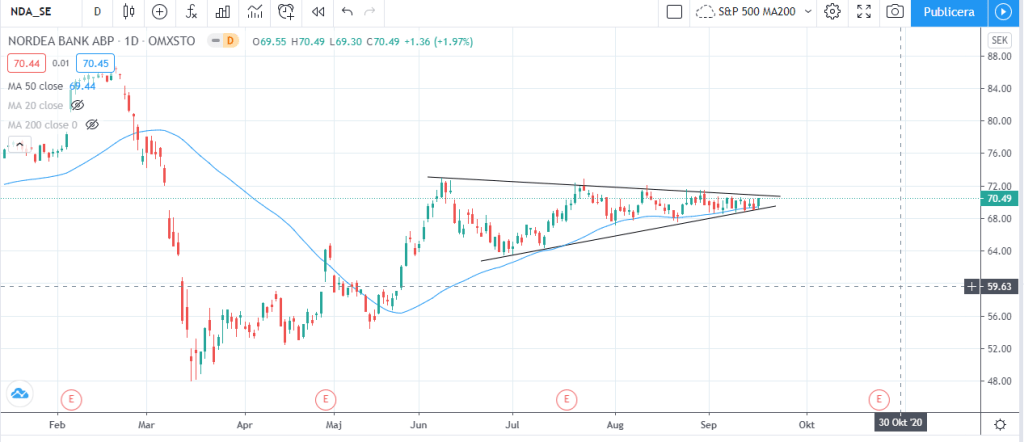This screenshot has width=1024, height=442.
Task: Open the D timeframe interval selector
Action: tap(96, 12)
